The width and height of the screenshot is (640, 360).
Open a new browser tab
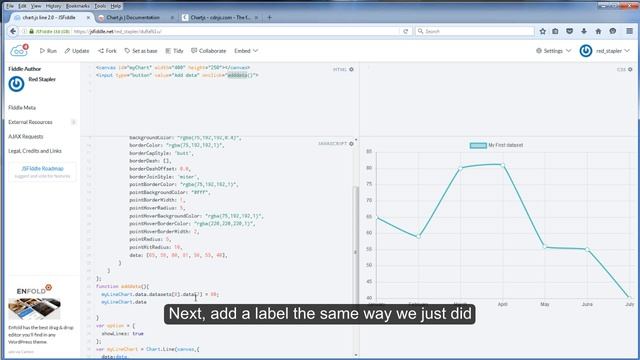(x=269, y=18)
